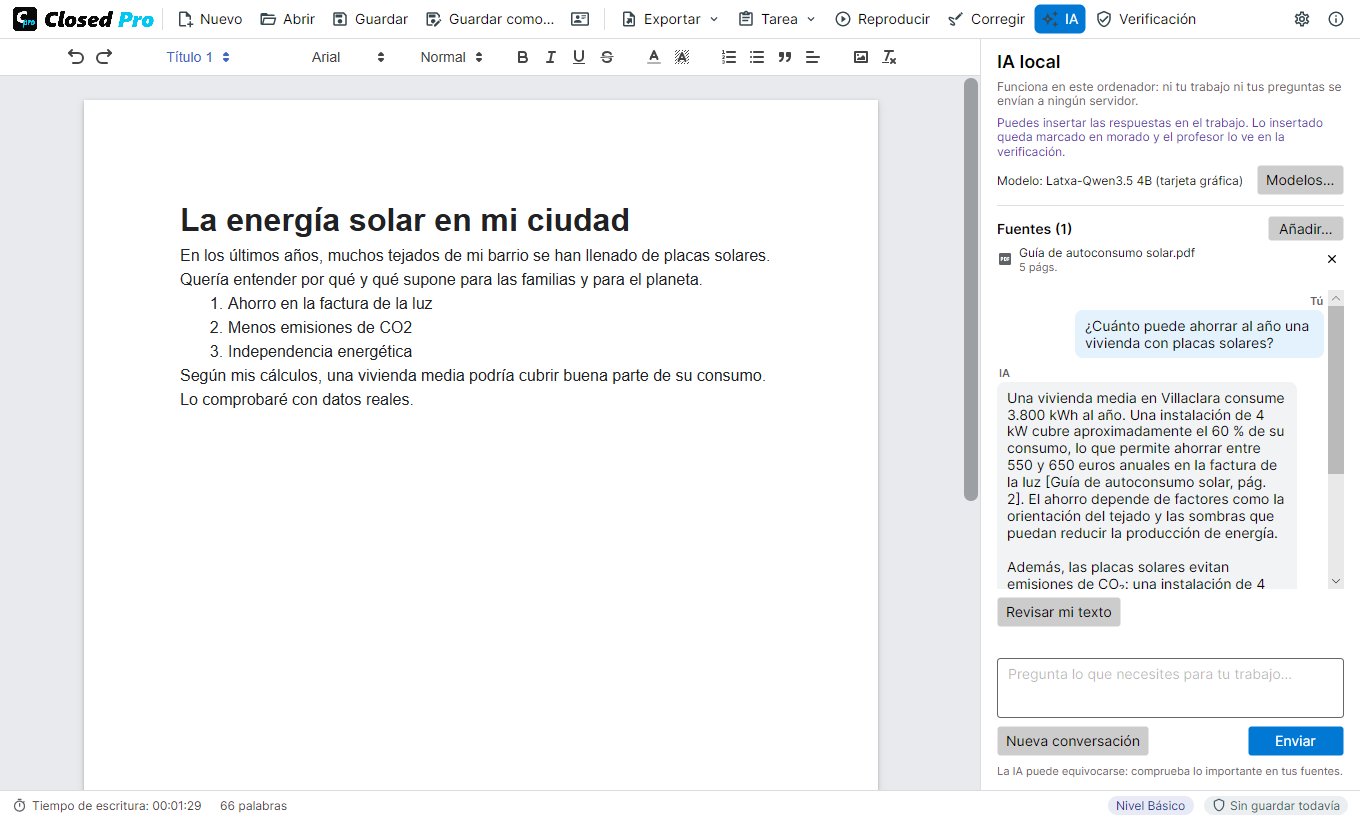Add a source with Añadir...
Viewport: 1360px width, 820px height.
pyautogui.click(x=1306, y=229)
